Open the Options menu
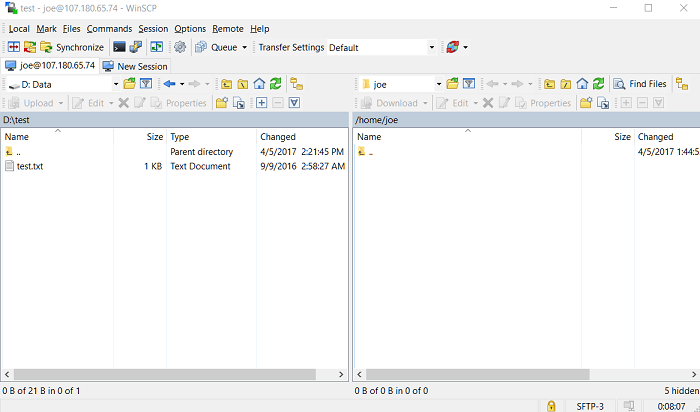The image size is (700, 412). coord(190,29)
